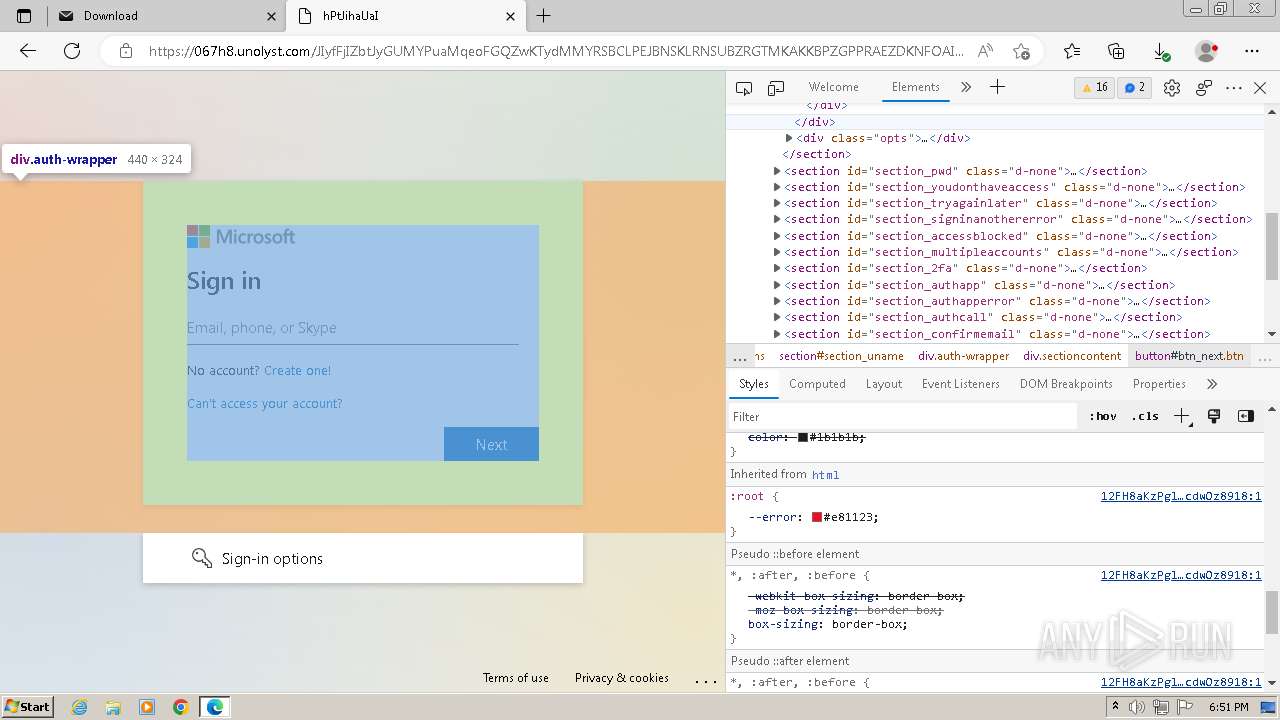Select div.auth-wrapper breadcrumb
This screenshot has width=1280, height=720.
pos(964,356)
